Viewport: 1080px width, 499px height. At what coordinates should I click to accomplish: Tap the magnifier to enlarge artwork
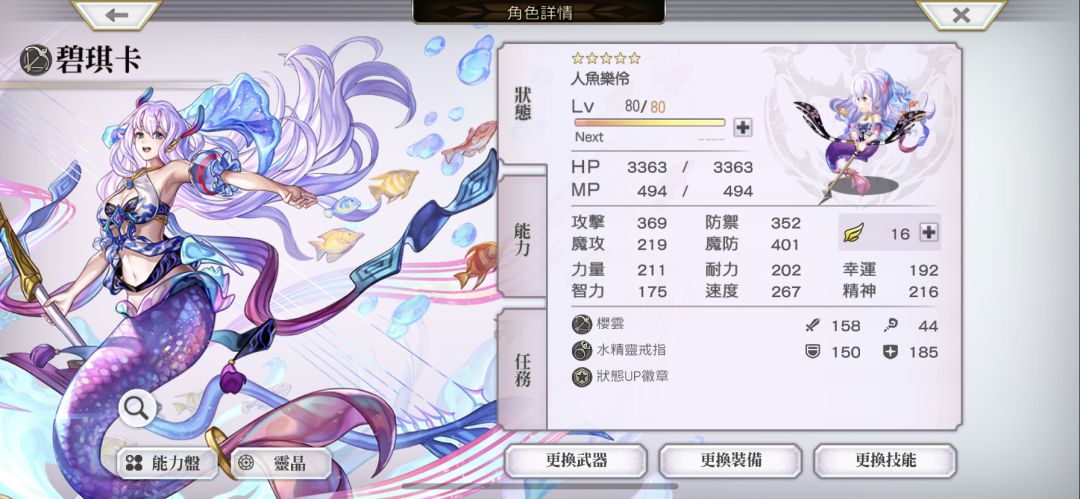(x=136, y=409)
